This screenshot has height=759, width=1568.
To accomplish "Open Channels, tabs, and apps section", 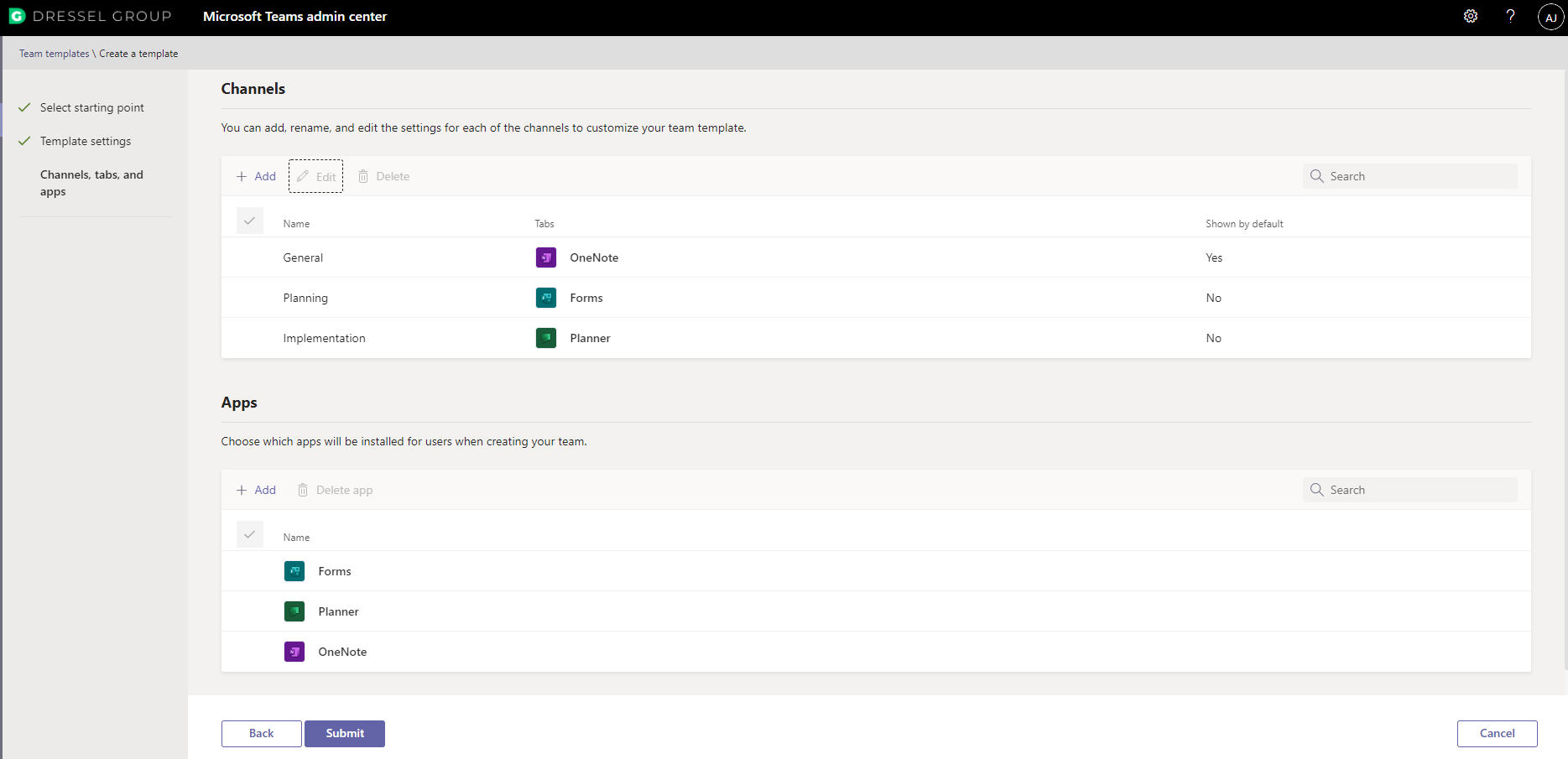I will coord(91,183).
